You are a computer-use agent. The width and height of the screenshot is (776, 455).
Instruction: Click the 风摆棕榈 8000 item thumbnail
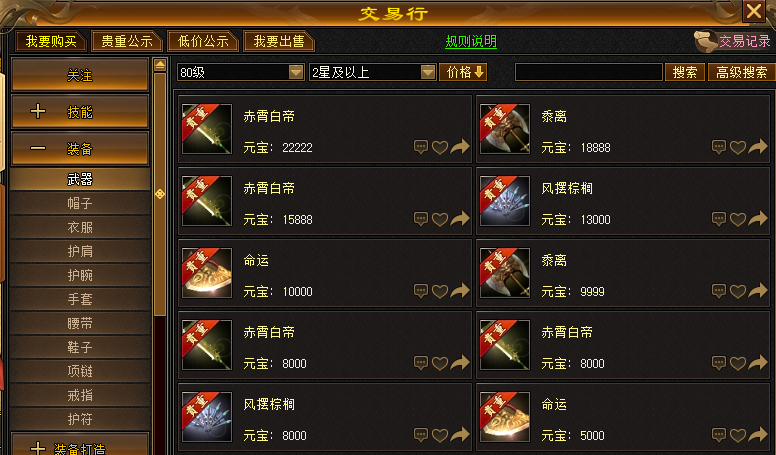207,416
